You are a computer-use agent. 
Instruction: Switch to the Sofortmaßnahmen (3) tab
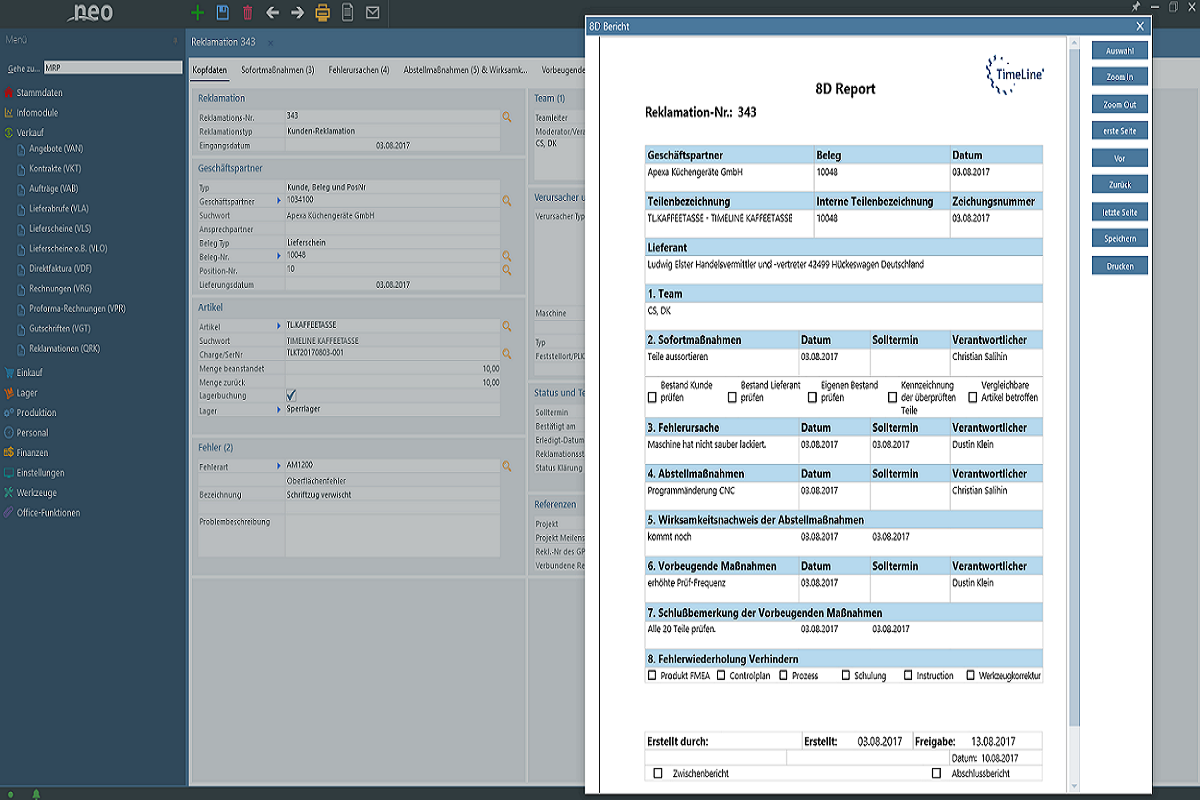coord(277,70)
